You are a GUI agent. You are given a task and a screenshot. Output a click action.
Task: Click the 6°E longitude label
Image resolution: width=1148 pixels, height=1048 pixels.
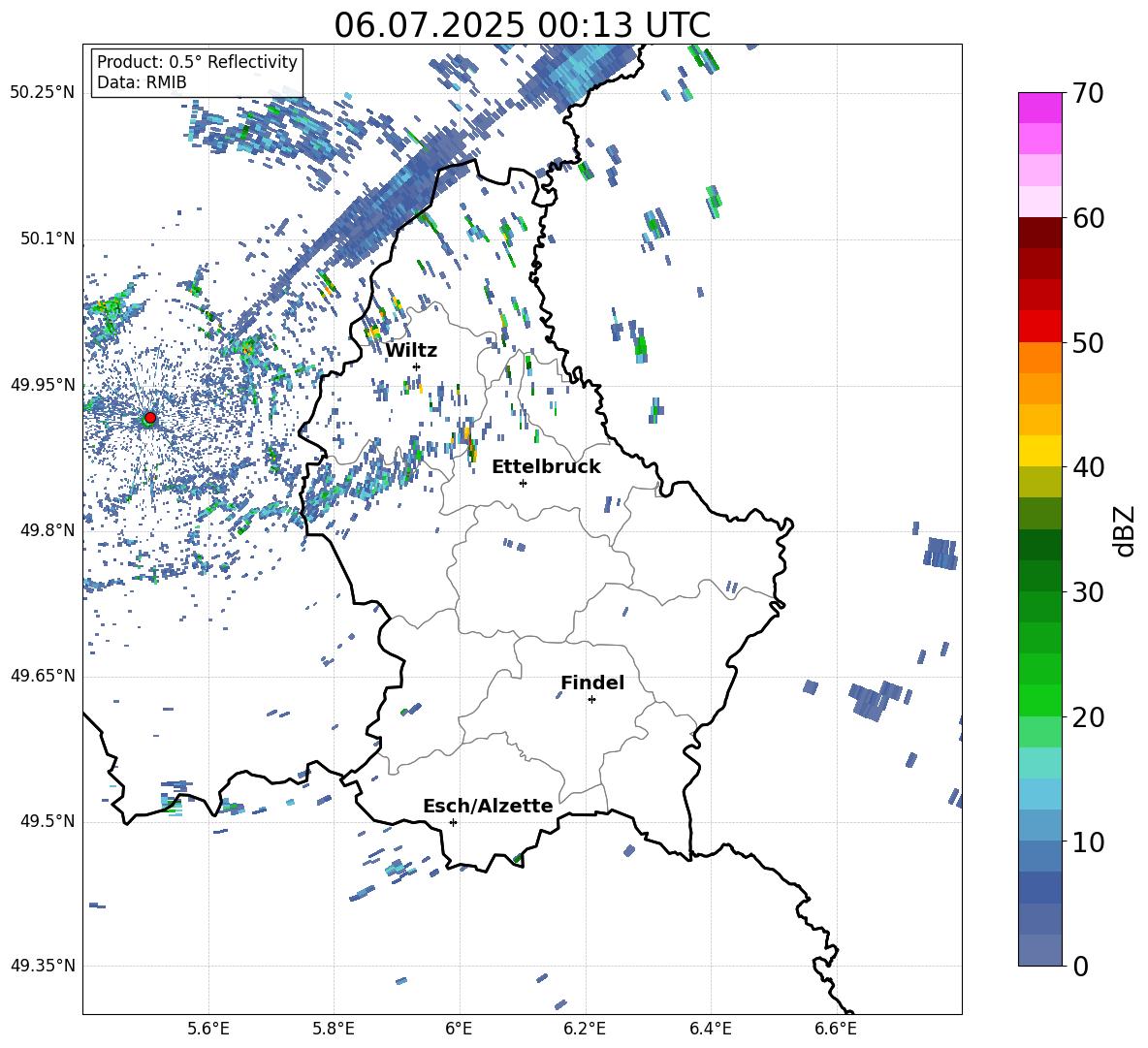459,1030
